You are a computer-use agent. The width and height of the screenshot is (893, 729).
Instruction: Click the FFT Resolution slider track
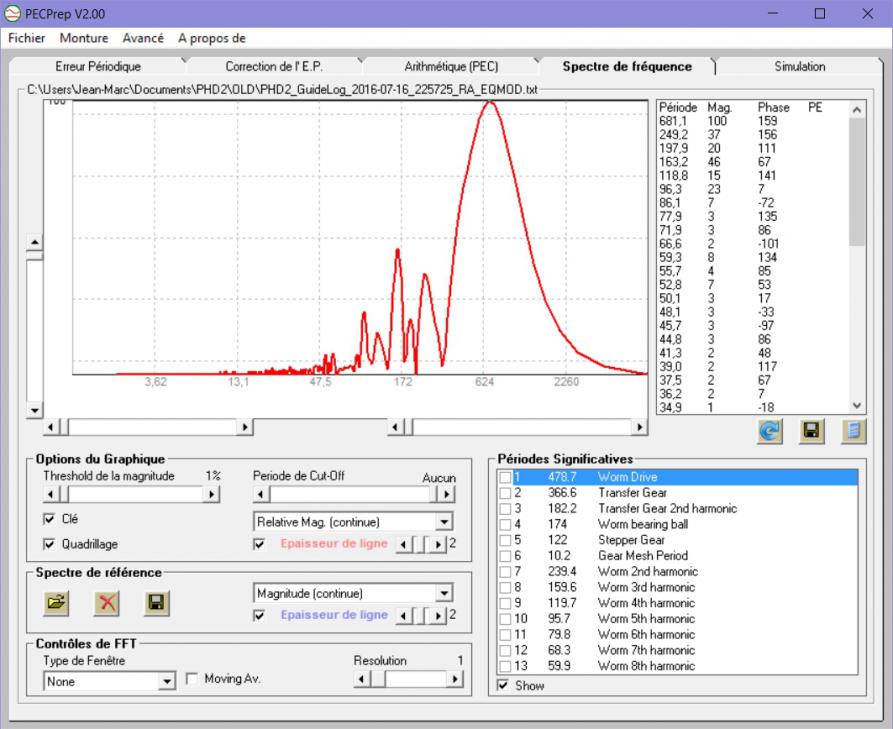pyautogui.click(x=416, y=679)
